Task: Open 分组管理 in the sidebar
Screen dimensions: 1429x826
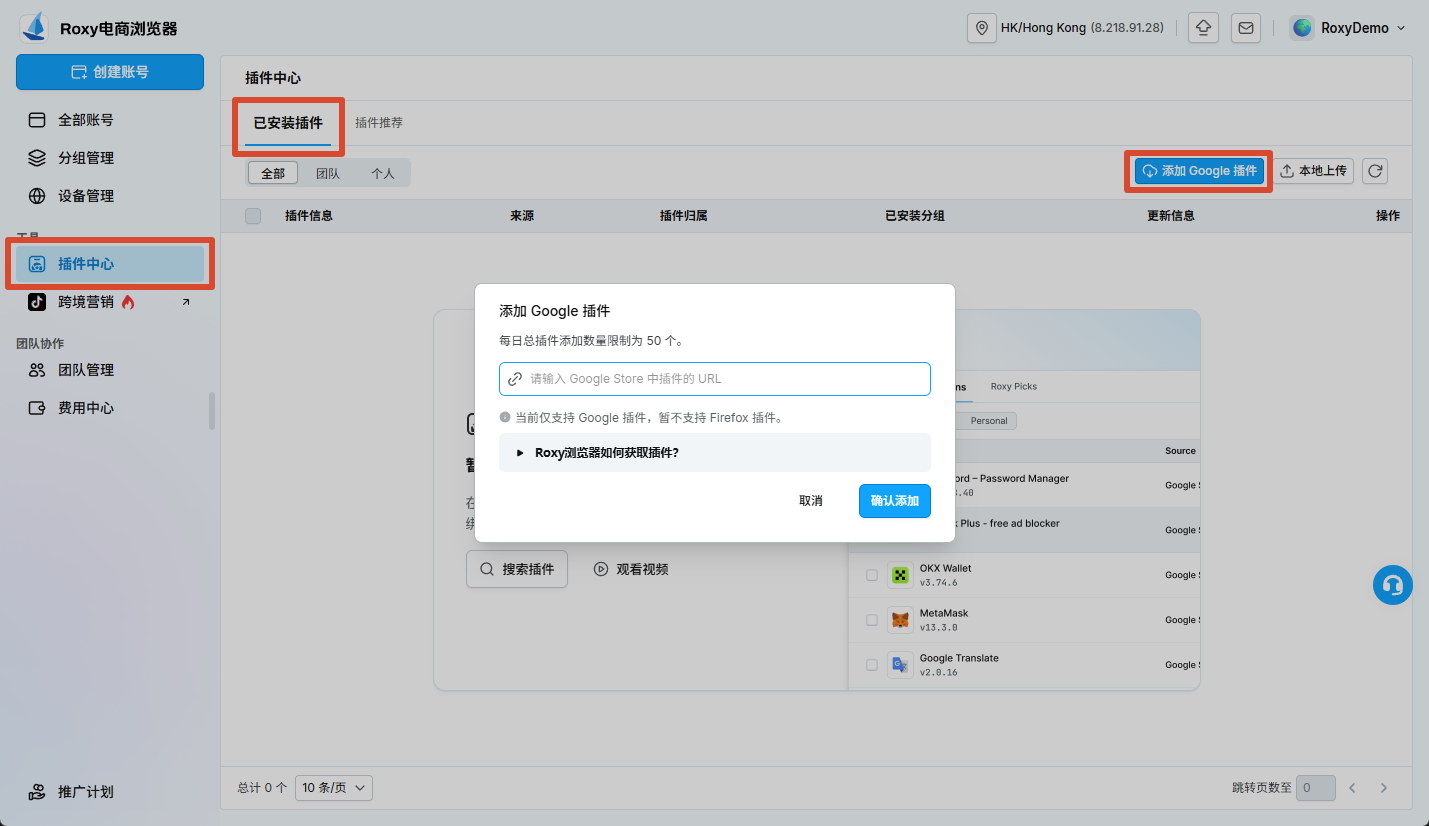Action: (x=110, y=158)
